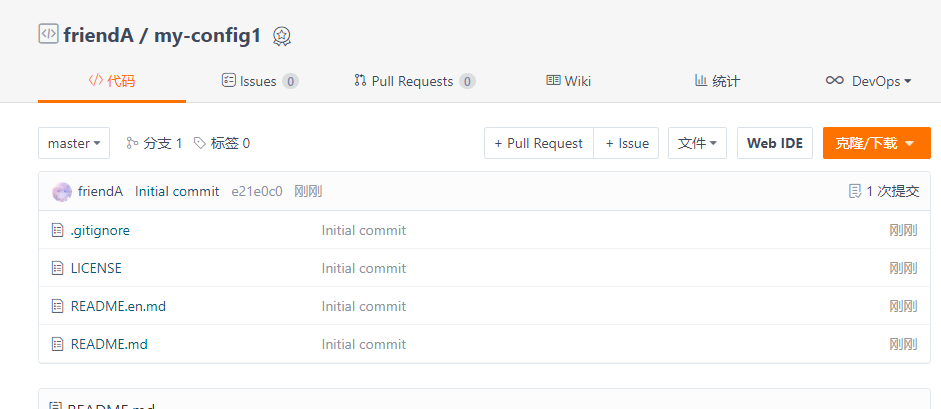This screenshot has height=409, width=941.
Task: Open the .gitignore file
Action: [x=100, y=230]
